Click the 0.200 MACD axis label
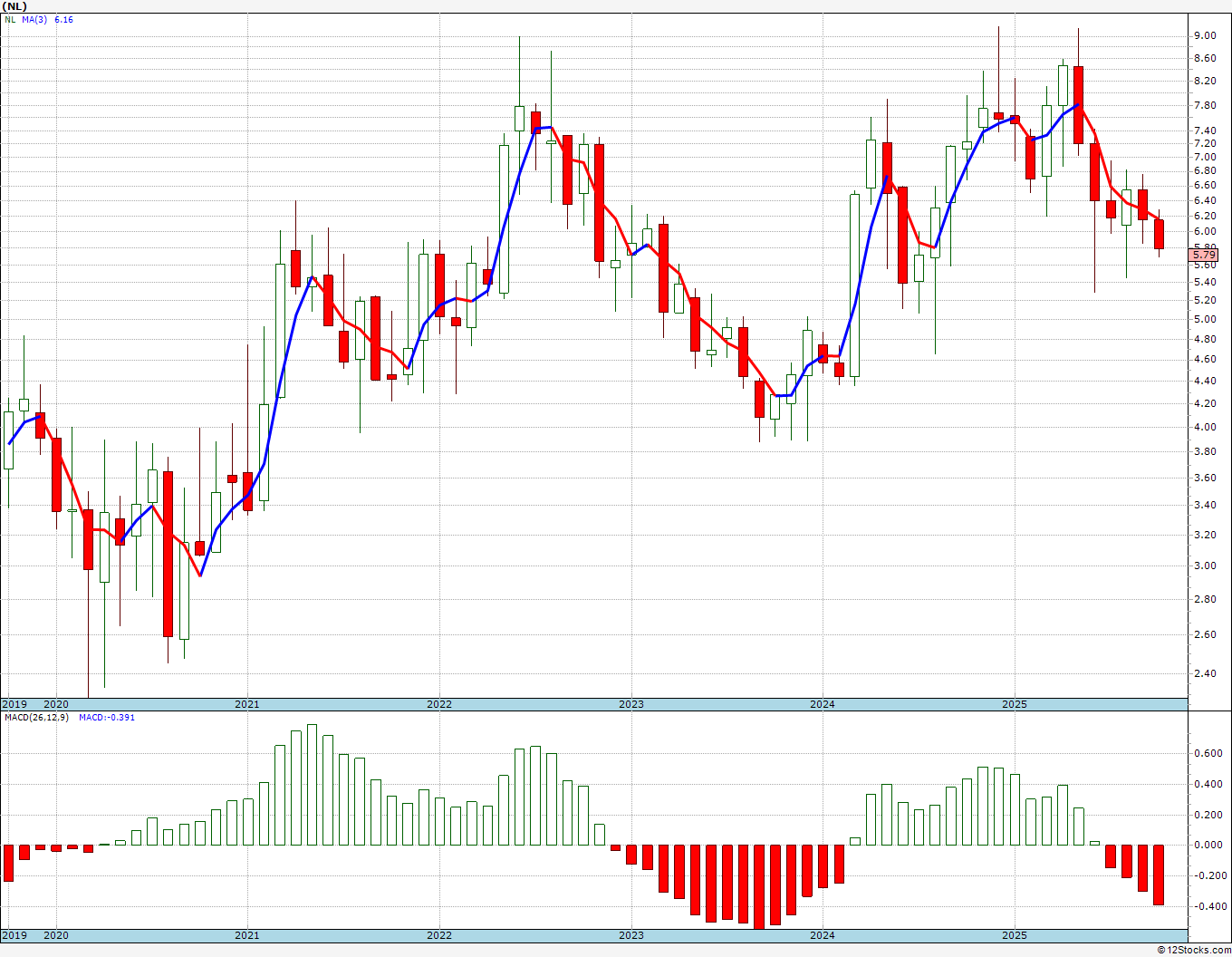1232x957 pixels. (x=1208, y=815)
